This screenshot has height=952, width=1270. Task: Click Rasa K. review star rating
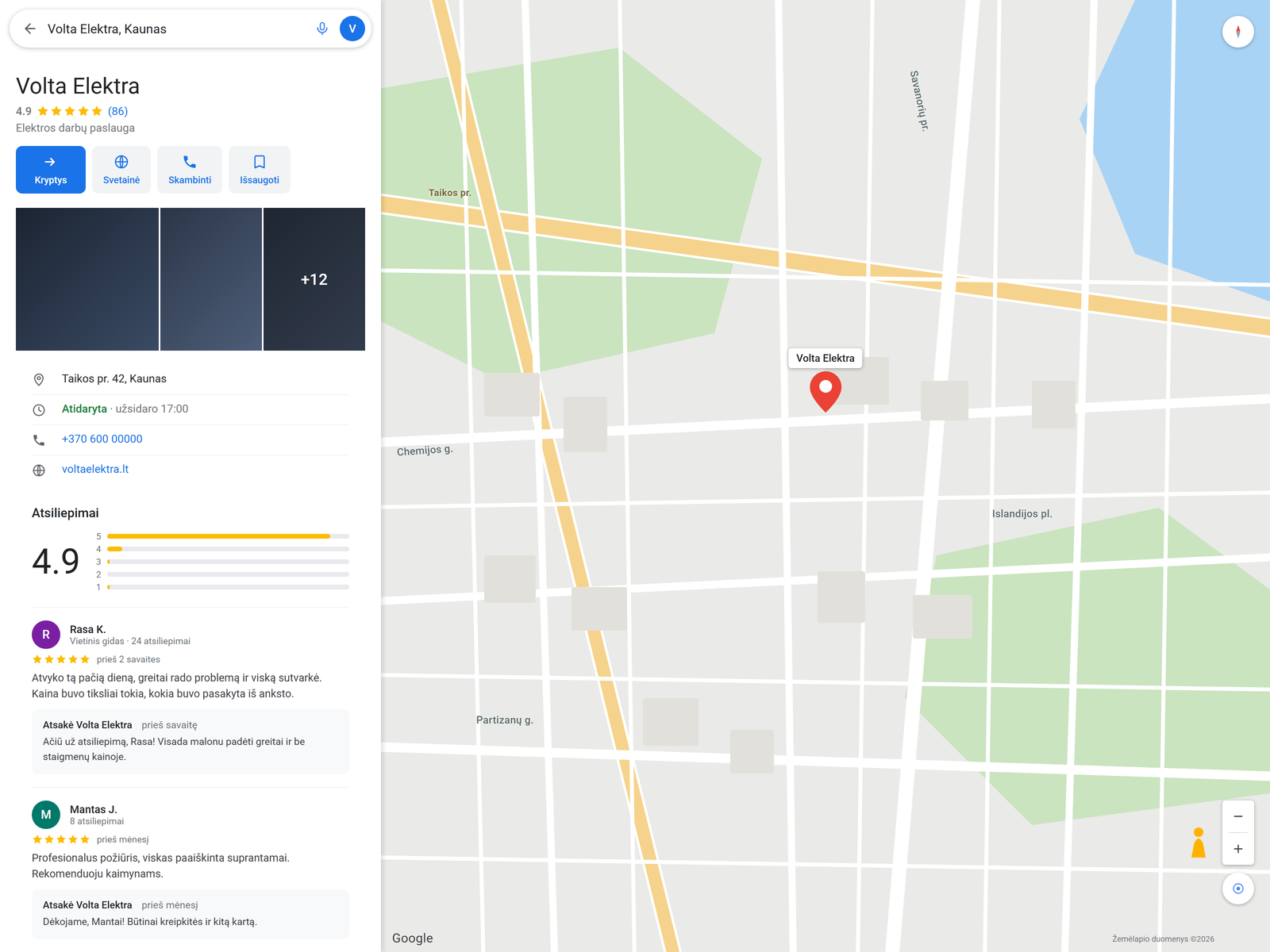[61, 659]
